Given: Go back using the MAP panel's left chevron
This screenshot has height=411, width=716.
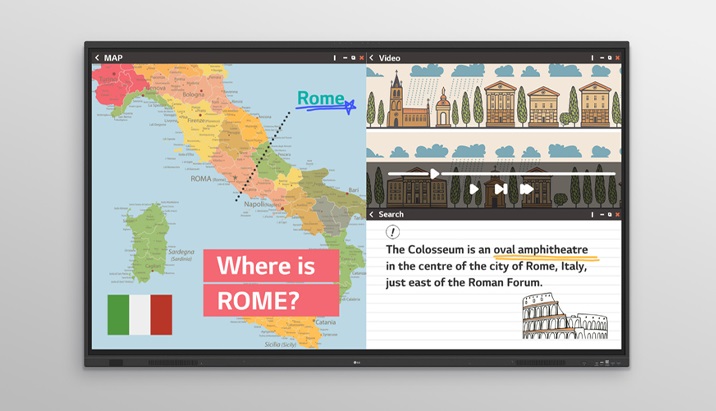Looking at the screenshot, I should pos(97,58).
